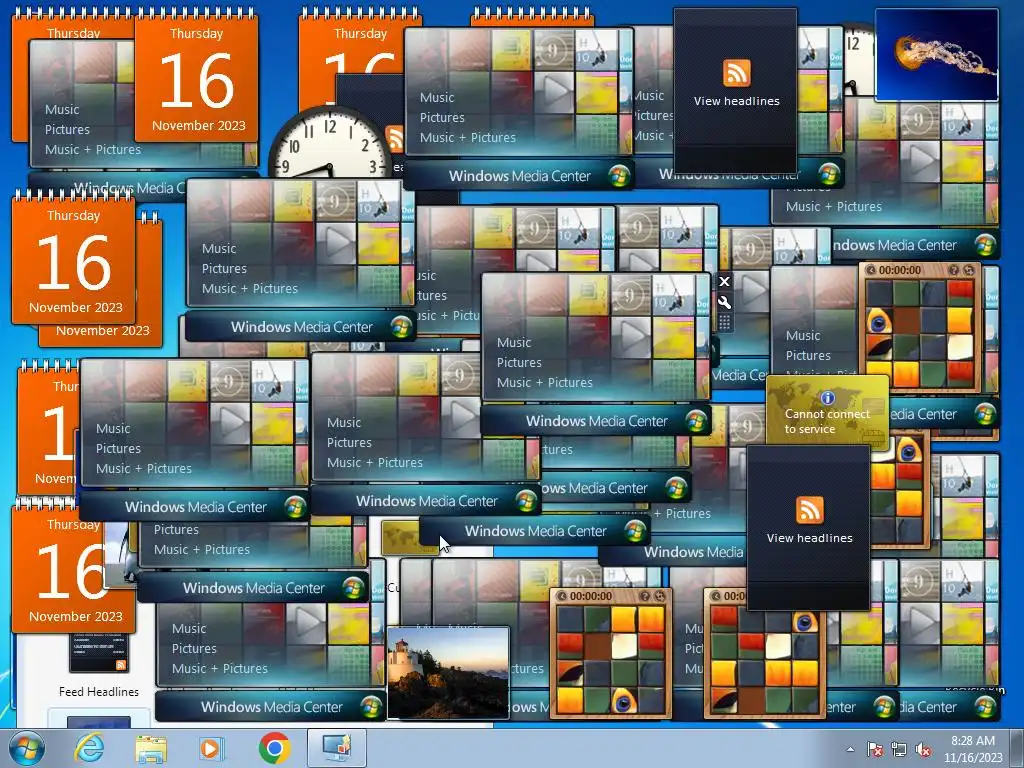This screenshot has width=1024, height=768.
Task: Open the lighthouse slide show picture
Action: [x=448, y=673]
